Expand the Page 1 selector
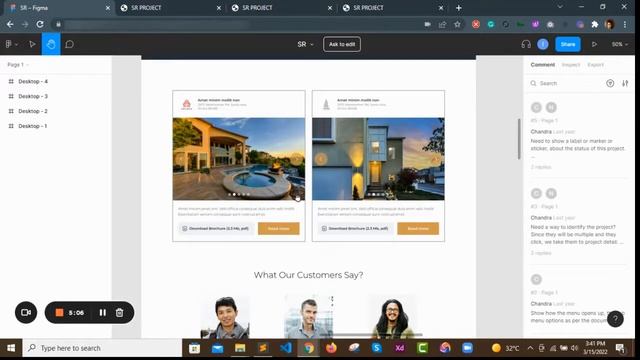This screenshot has height=360, width=640. click(x=18, y=65)
